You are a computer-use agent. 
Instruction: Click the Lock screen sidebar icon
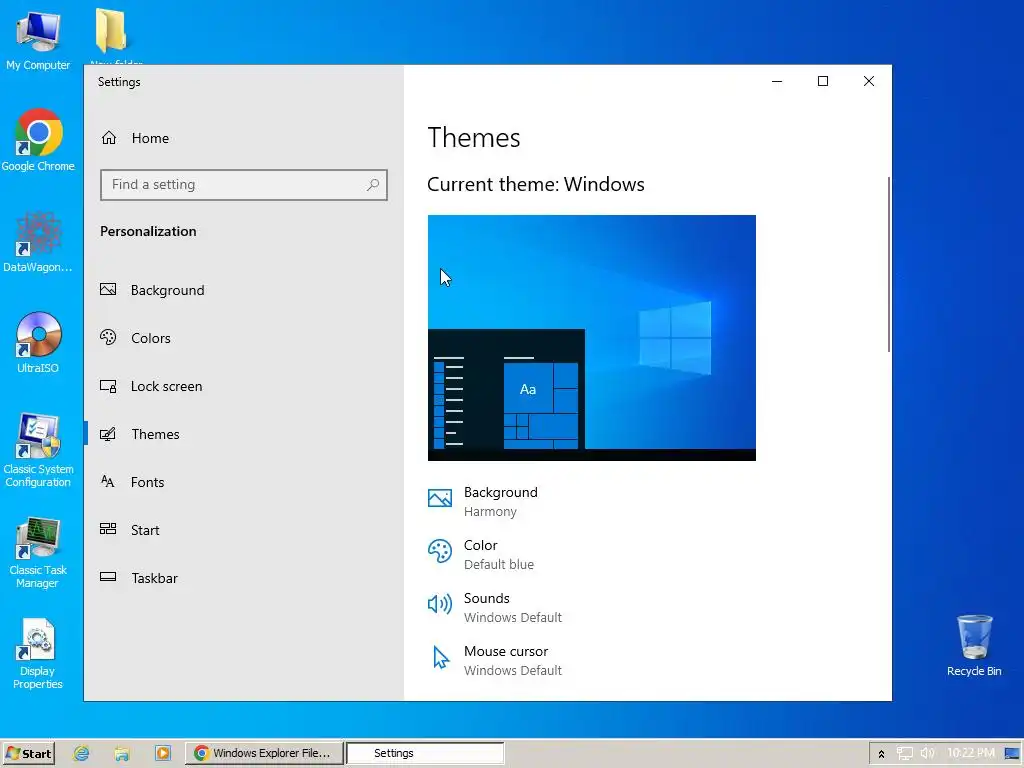click(x=108, y=386)
